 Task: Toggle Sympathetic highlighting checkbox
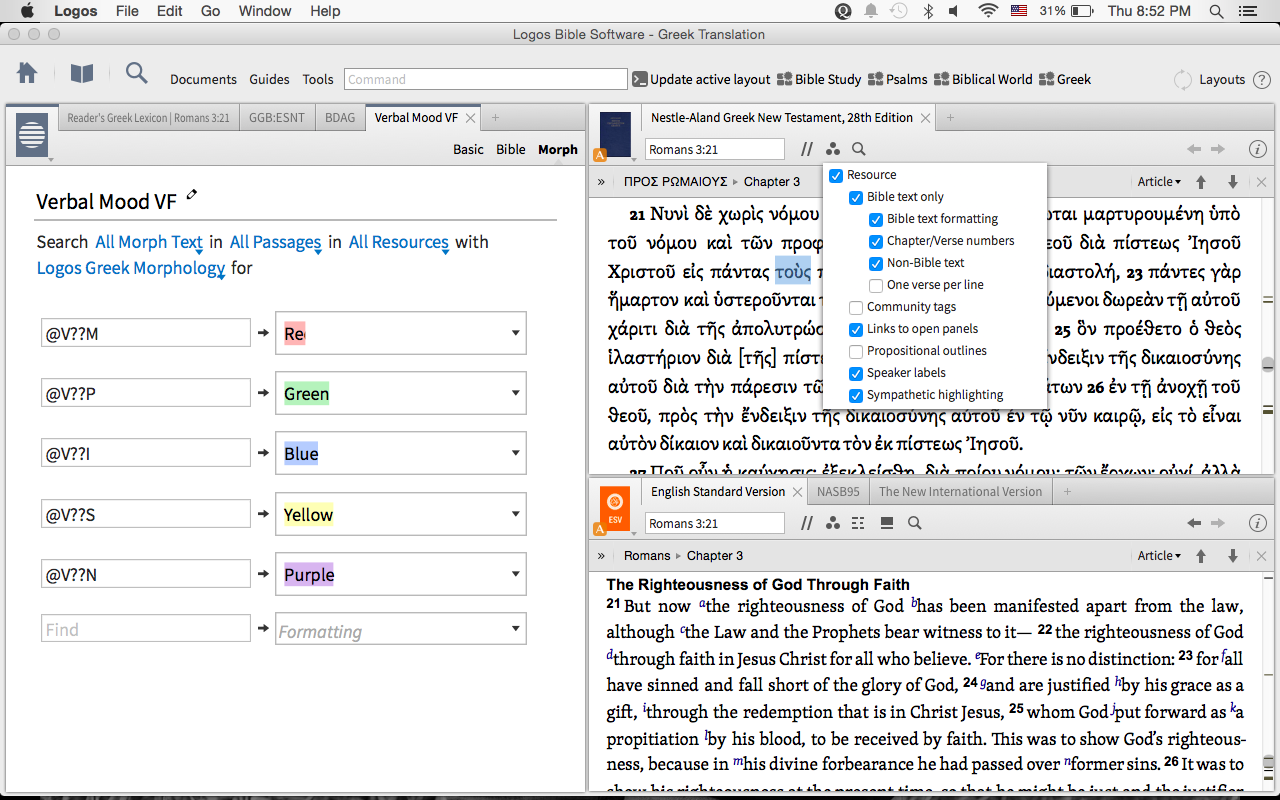coord(856,395)
